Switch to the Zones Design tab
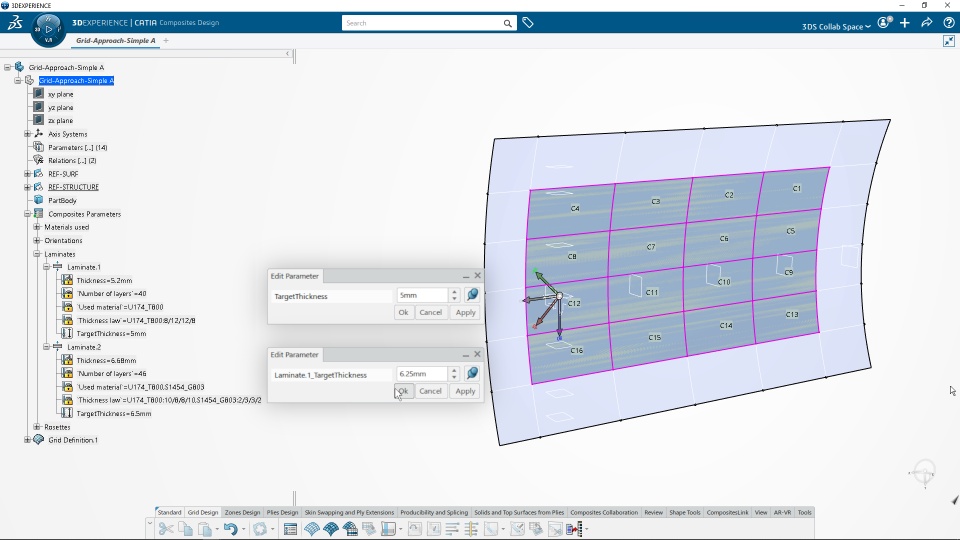 (242, 512)
